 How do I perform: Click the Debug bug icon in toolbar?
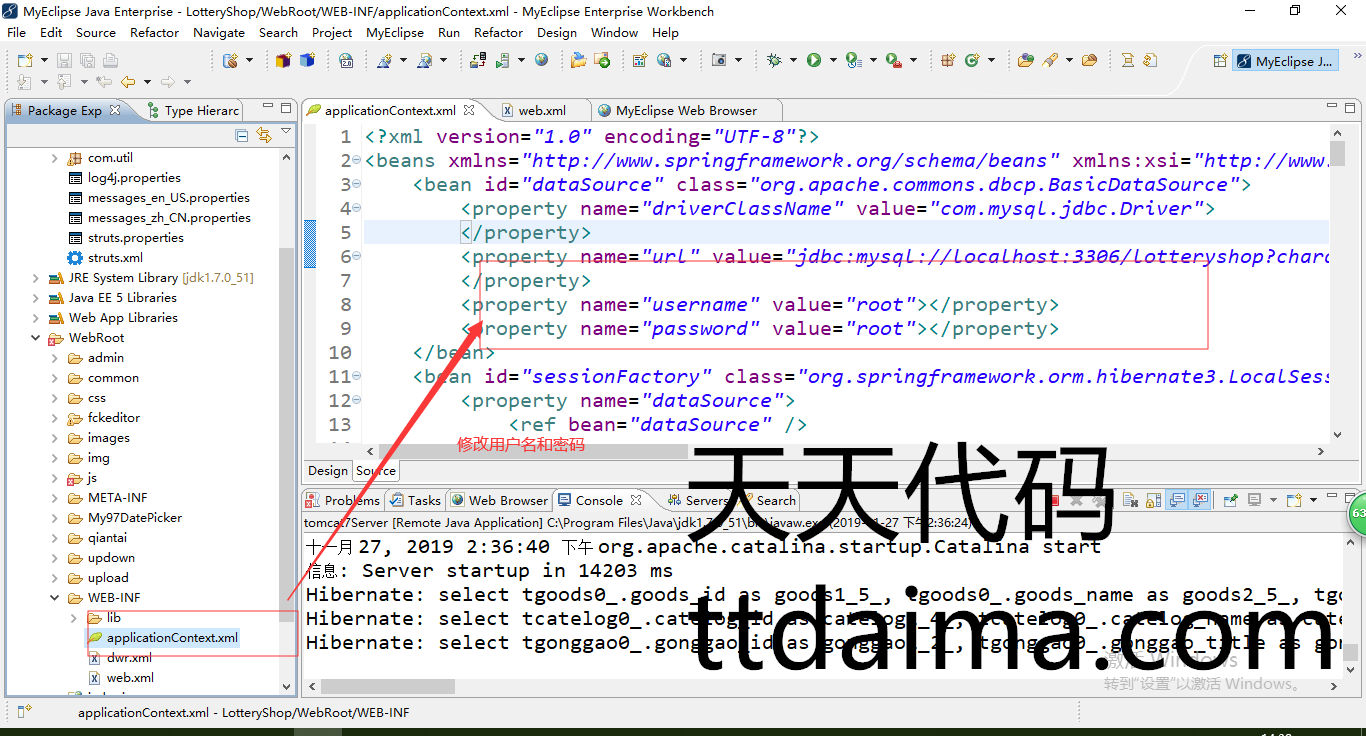pyautogui.click(x=774, y=60)
